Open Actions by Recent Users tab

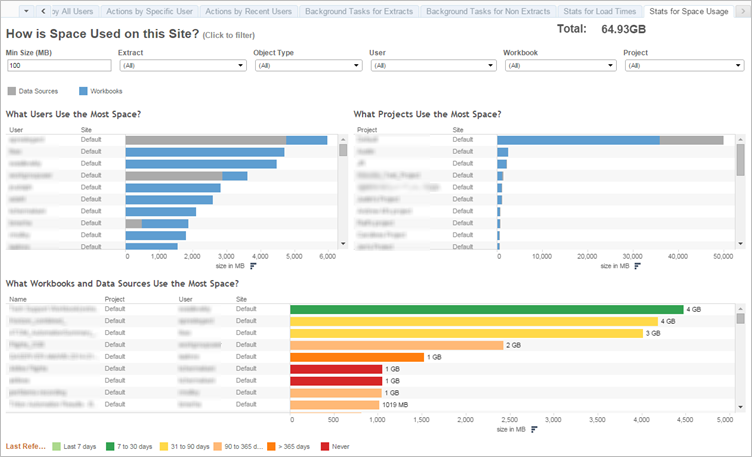(x=248, y=11)
